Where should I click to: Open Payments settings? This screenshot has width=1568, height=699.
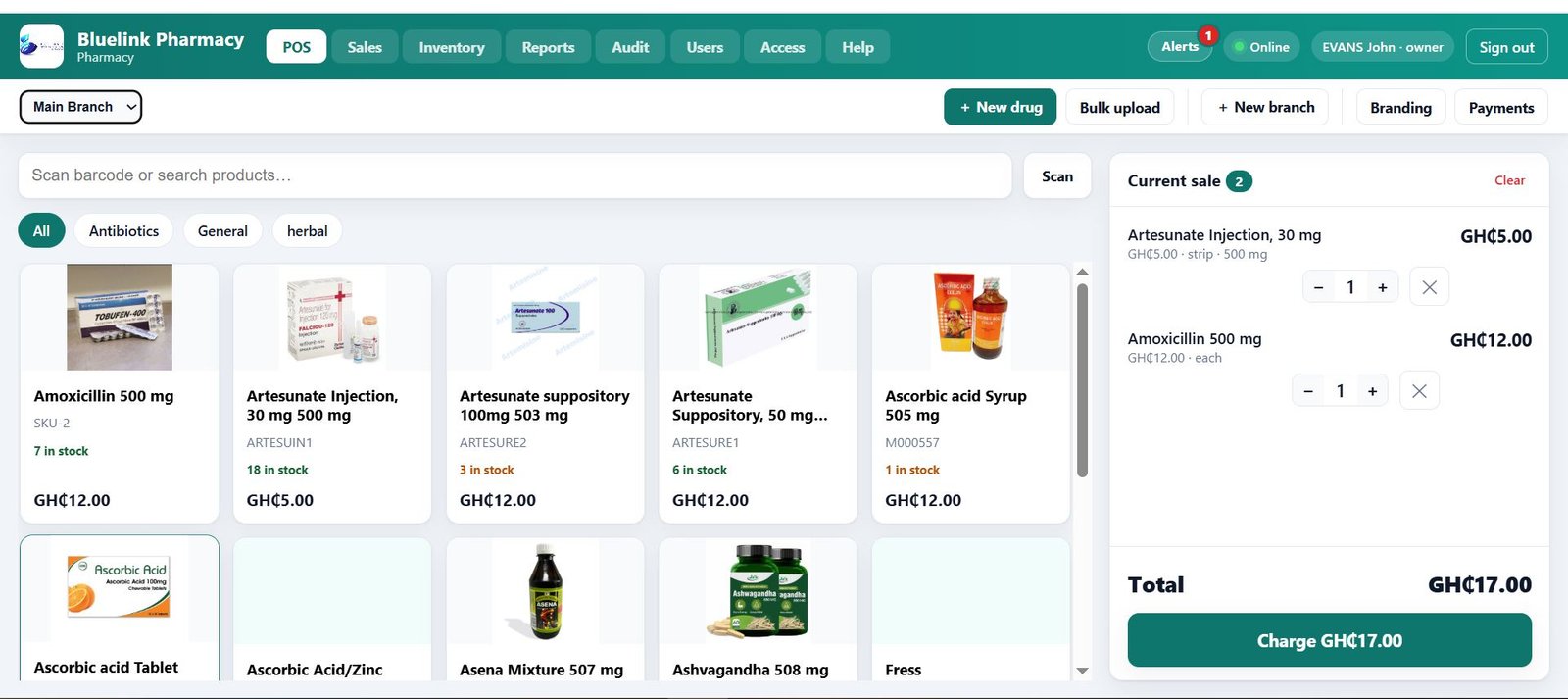click(1501, 108)
